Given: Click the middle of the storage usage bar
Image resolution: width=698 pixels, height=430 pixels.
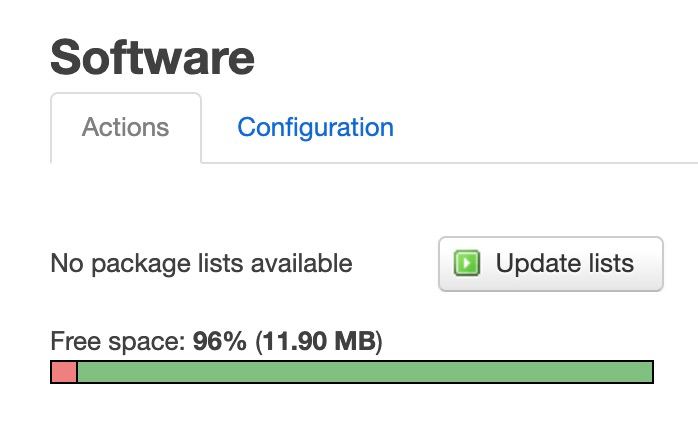Looking at the screenshot, I should 352,372.
